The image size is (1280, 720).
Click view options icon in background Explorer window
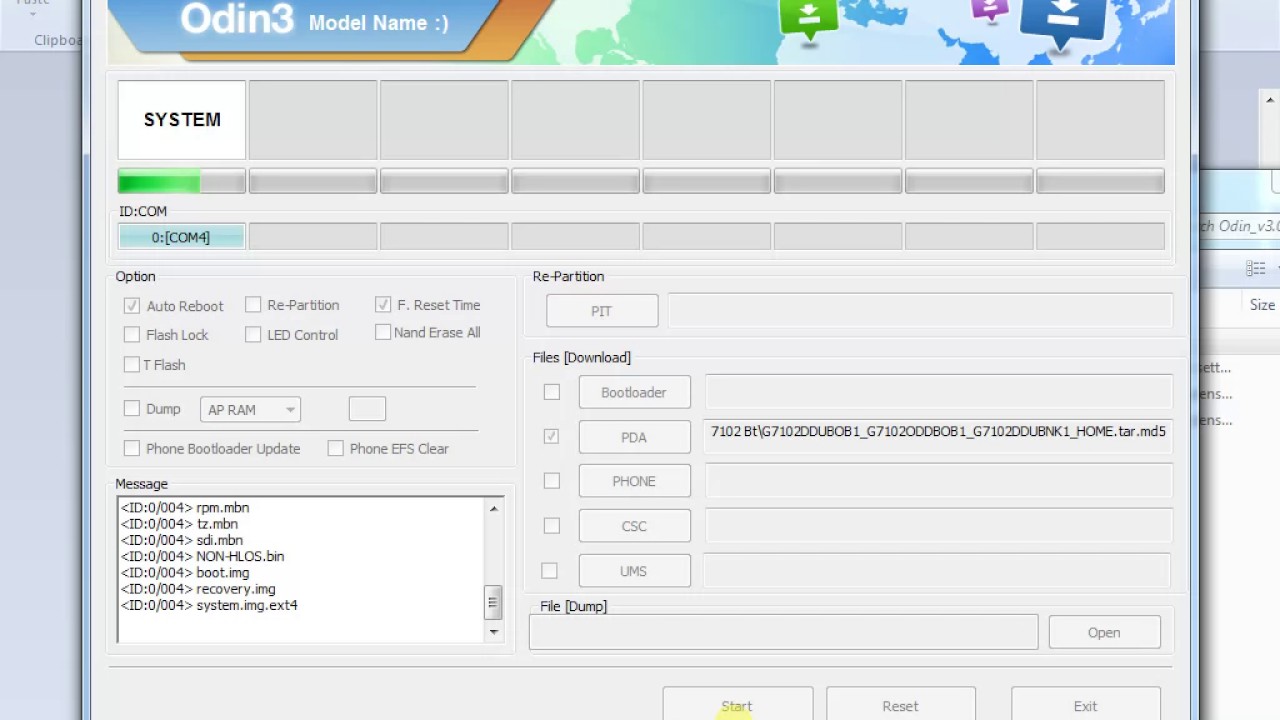[x=1256, y=268]
